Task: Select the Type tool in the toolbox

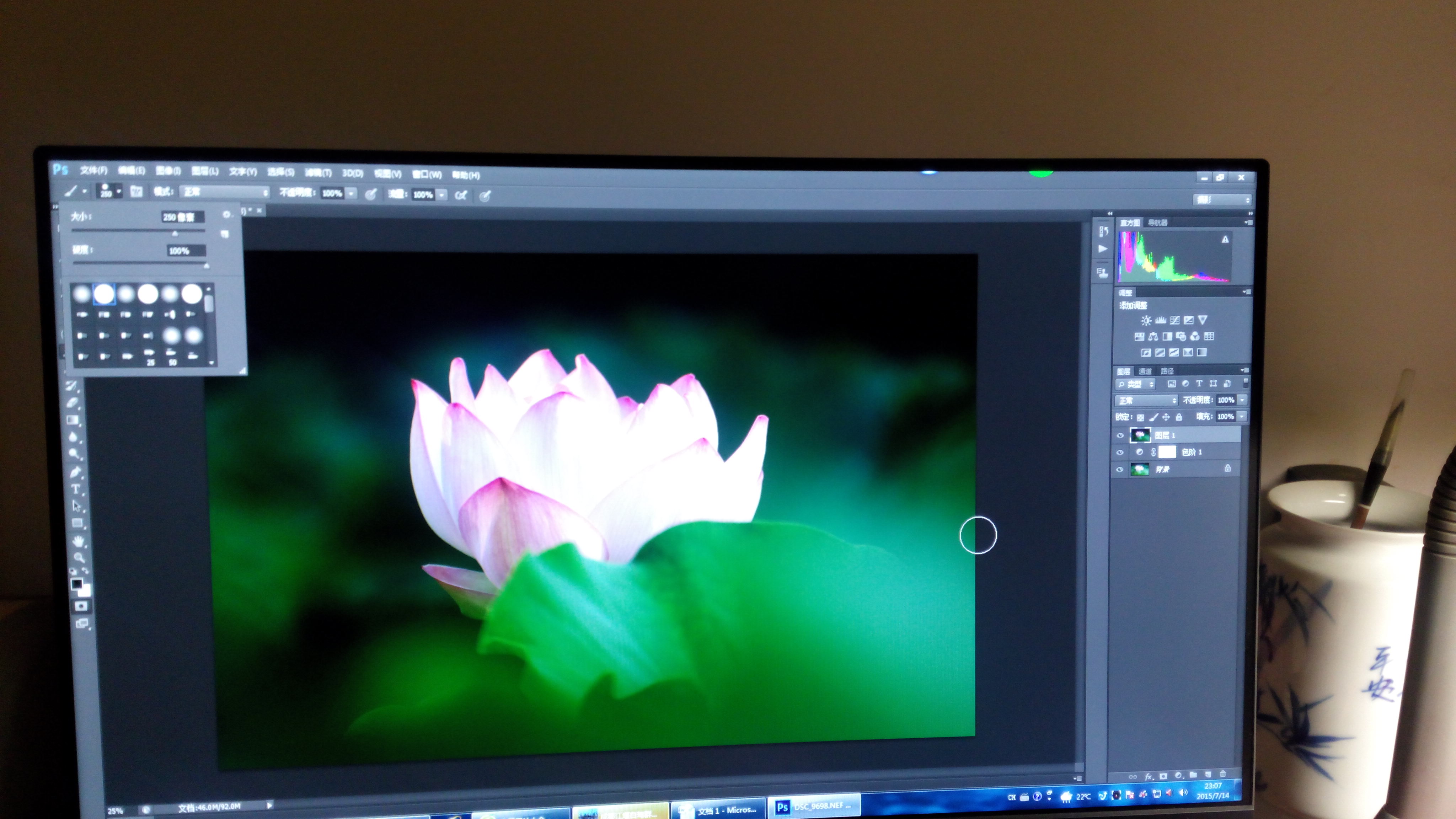Action: point(76,489)
